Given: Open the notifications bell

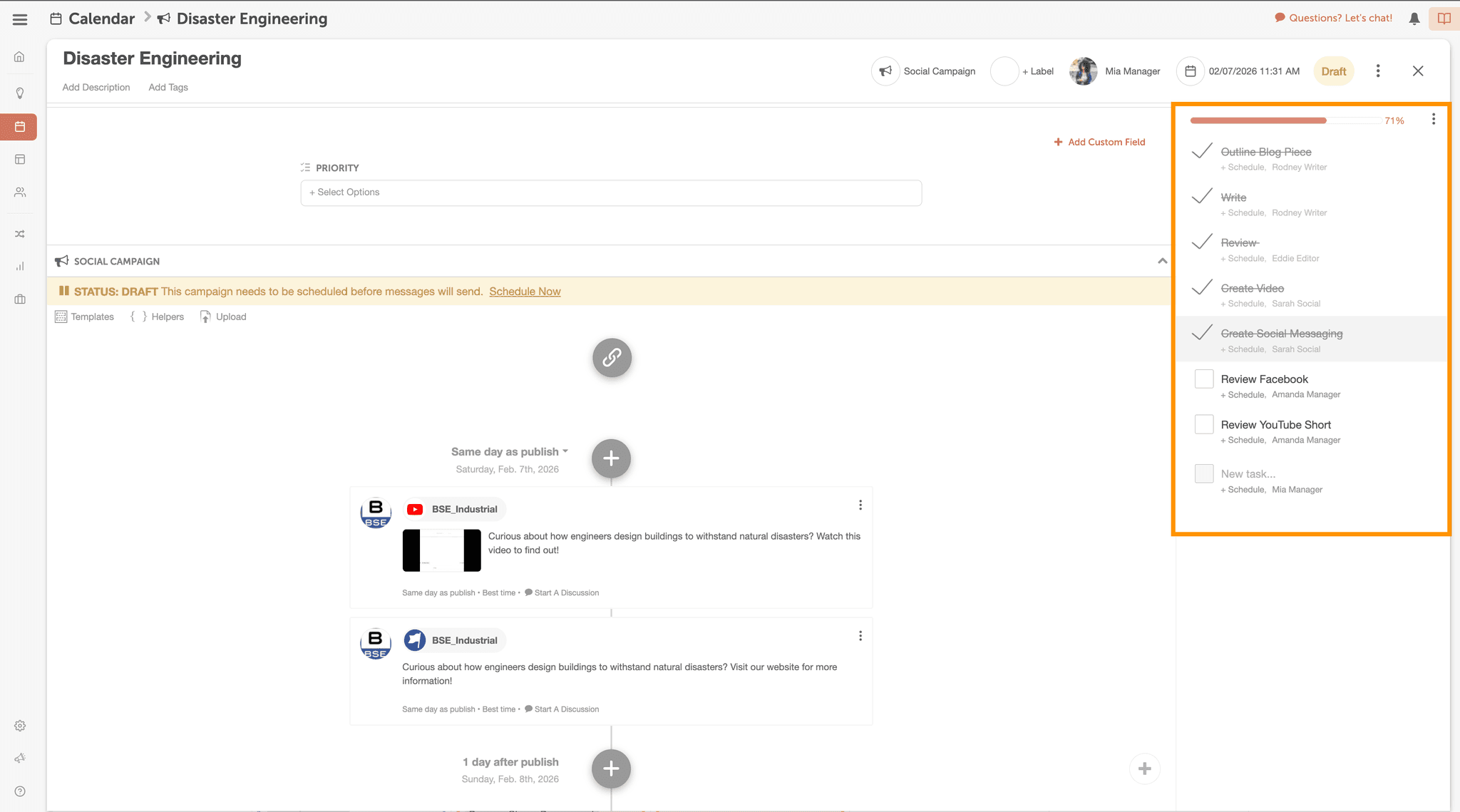Looking at the screenshot, I should (1414, 18).
